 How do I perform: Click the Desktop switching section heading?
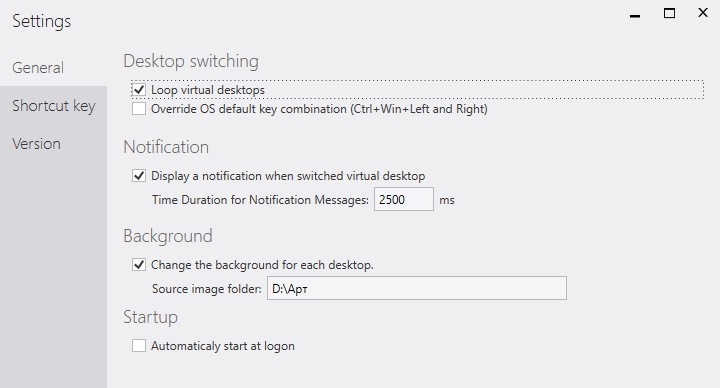pyautogui.click(x=191, y=61)
